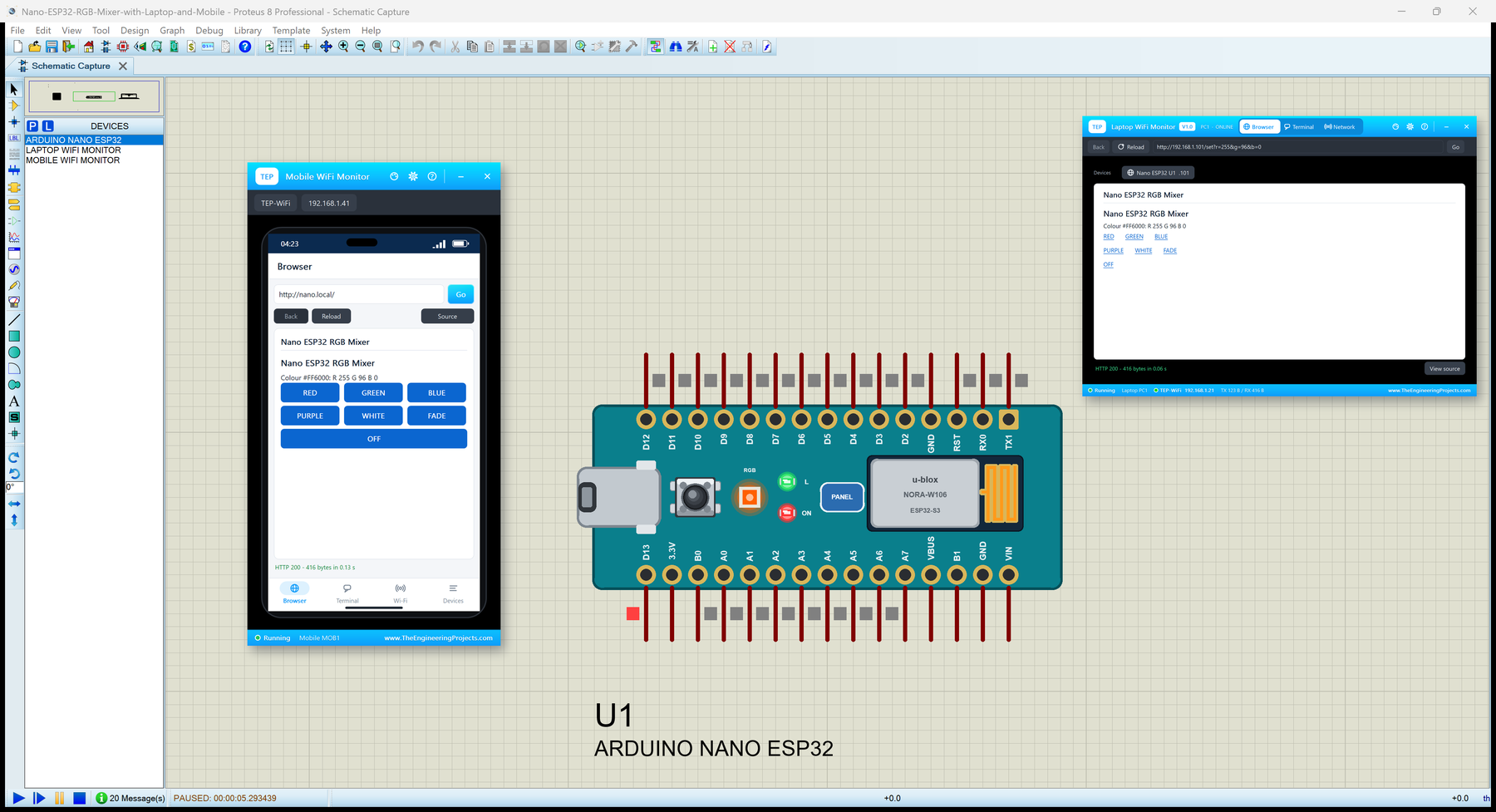Click the 'L' library button in Devices
This screenshot has height=812, width=1496.
47,125
